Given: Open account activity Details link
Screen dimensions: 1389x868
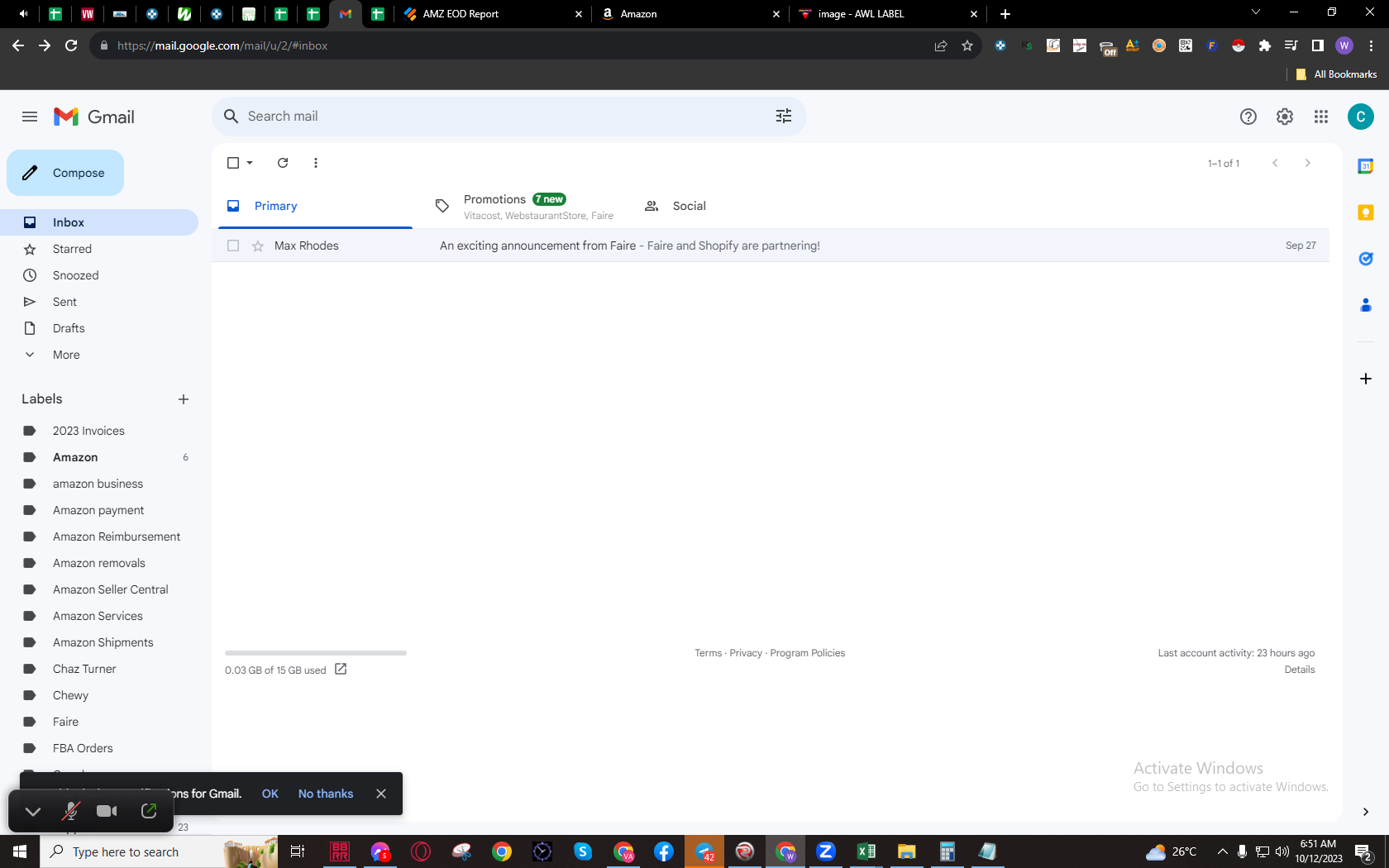Looking at the screenshot, I should tap(1300, 670).
